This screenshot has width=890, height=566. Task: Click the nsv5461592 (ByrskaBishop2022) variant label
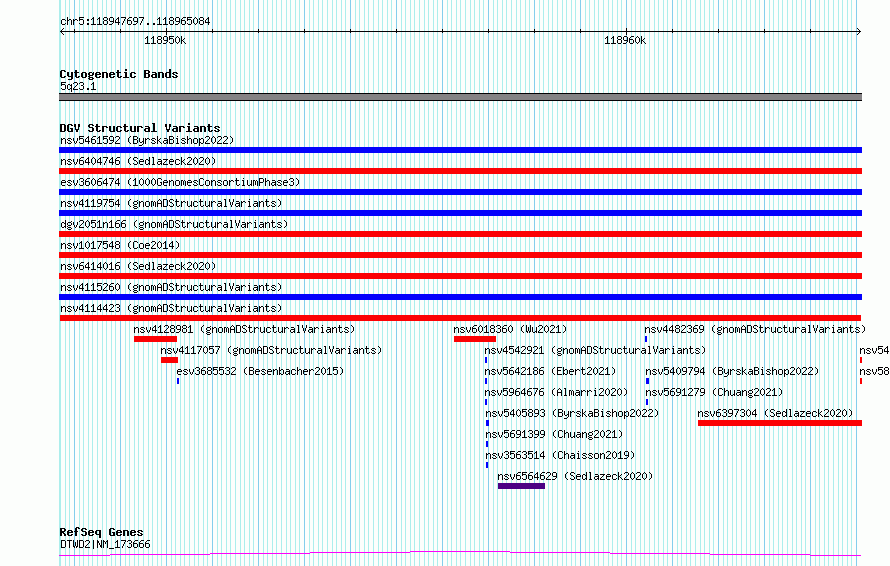tap(147, 140)
